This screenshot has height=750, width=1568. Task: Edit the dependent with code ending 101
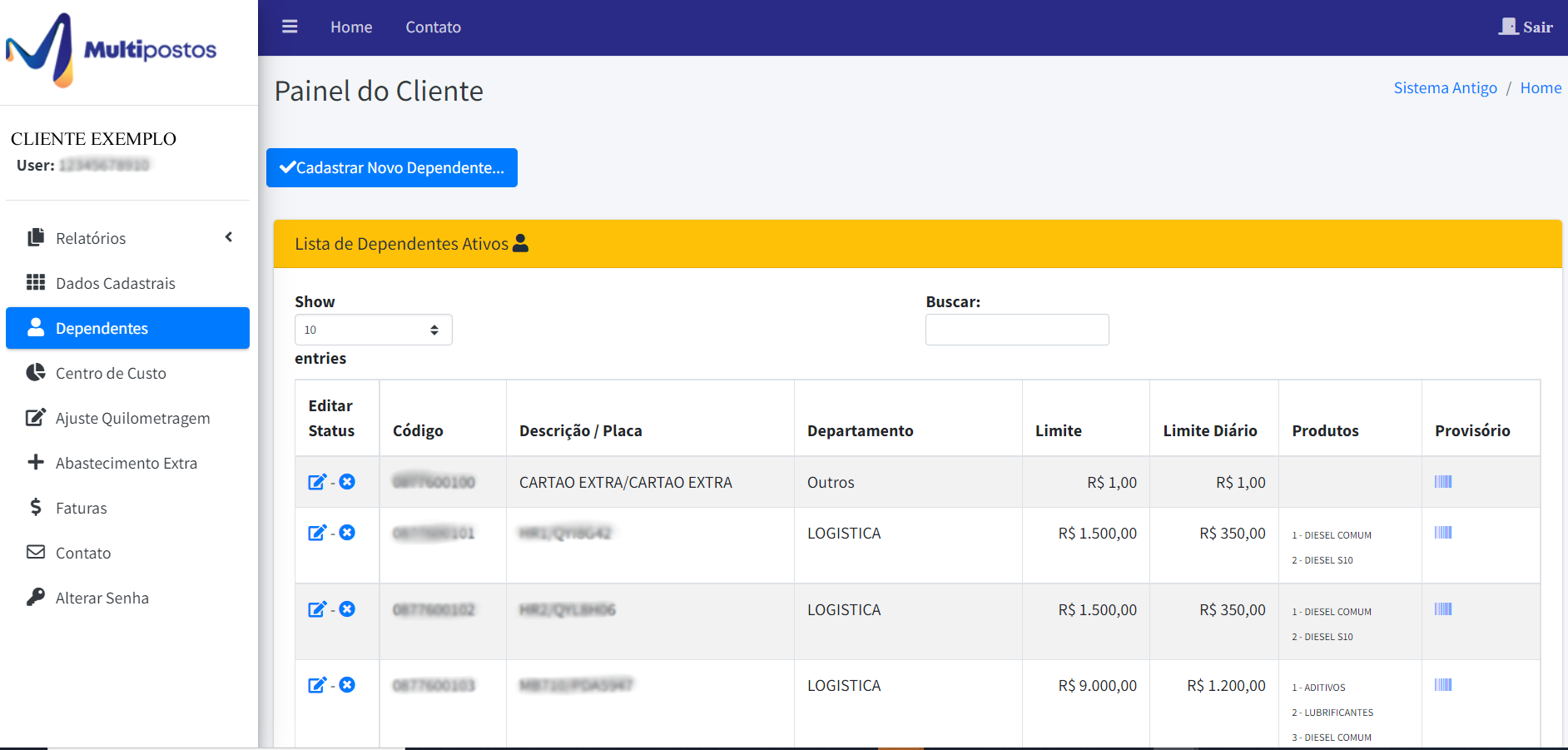coord(317,533)
